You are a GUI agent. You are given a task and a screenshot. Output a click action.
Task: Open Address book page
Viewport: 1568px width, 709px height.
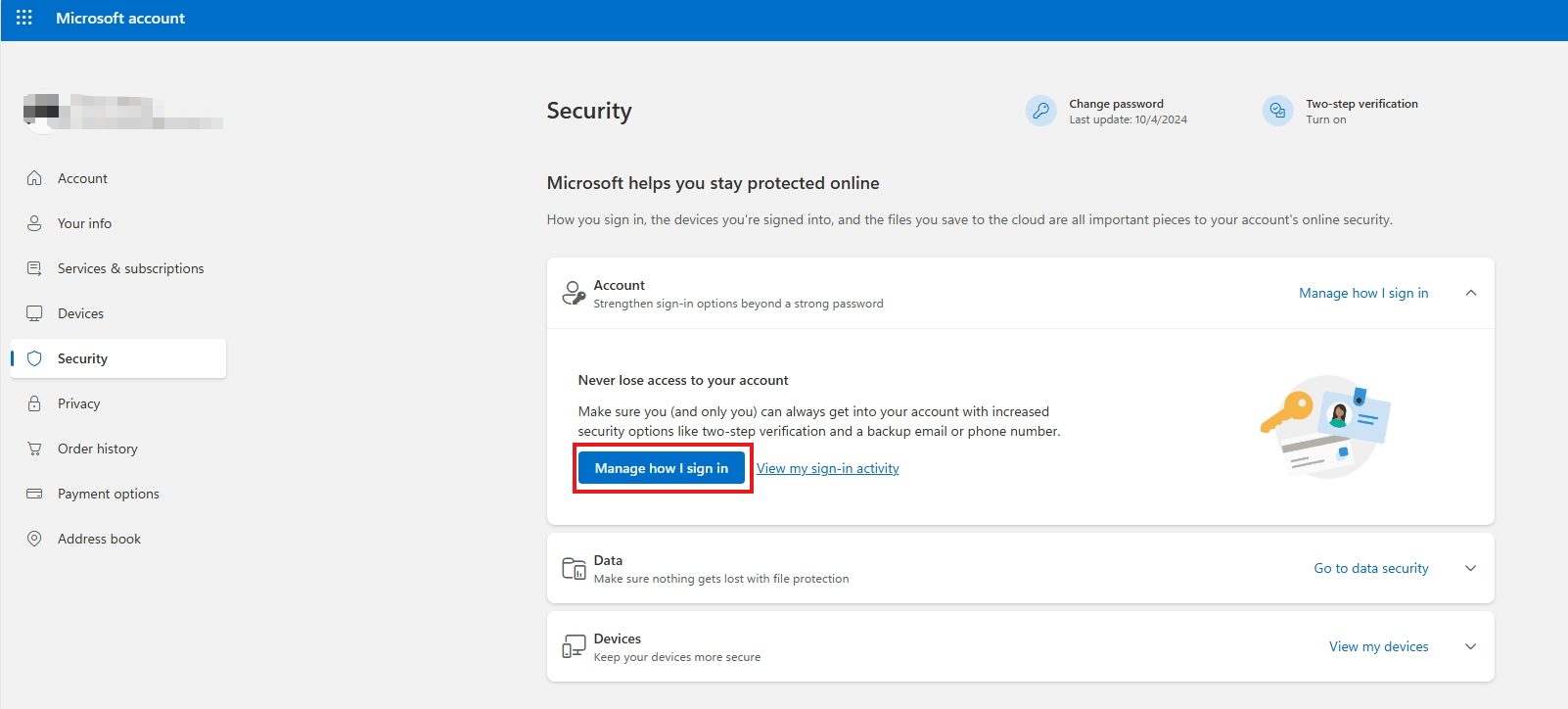[118, 539]
